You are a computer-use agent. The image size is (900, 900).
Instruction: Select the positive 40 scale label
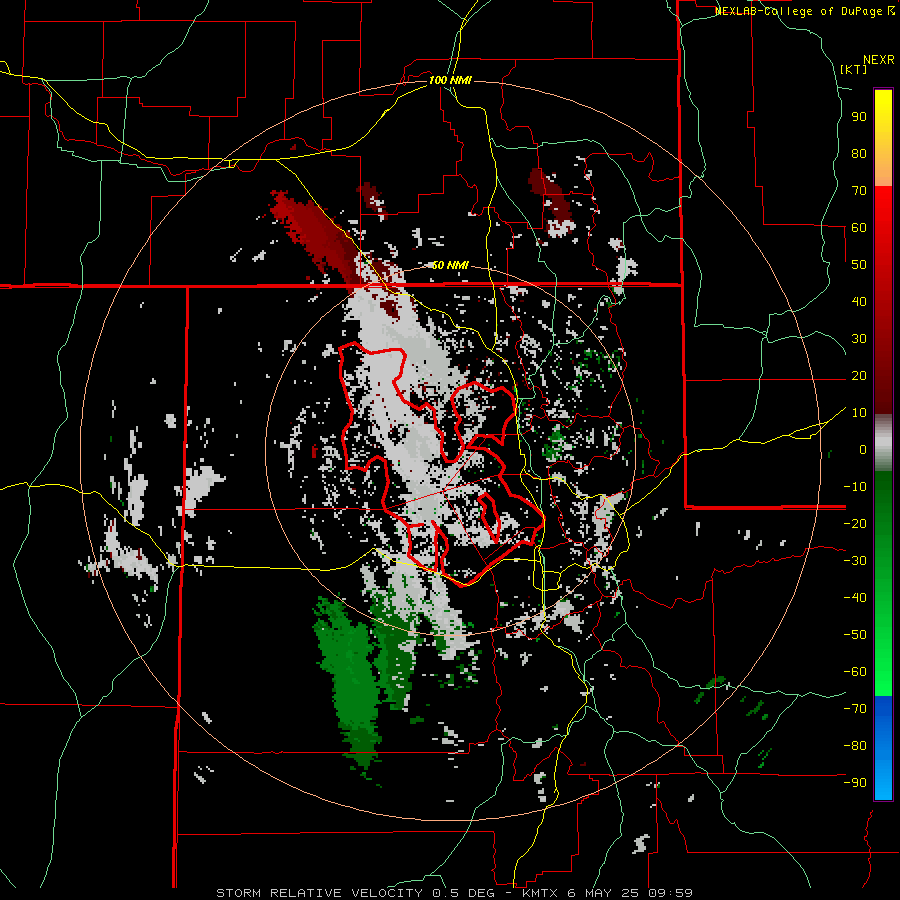859,302
